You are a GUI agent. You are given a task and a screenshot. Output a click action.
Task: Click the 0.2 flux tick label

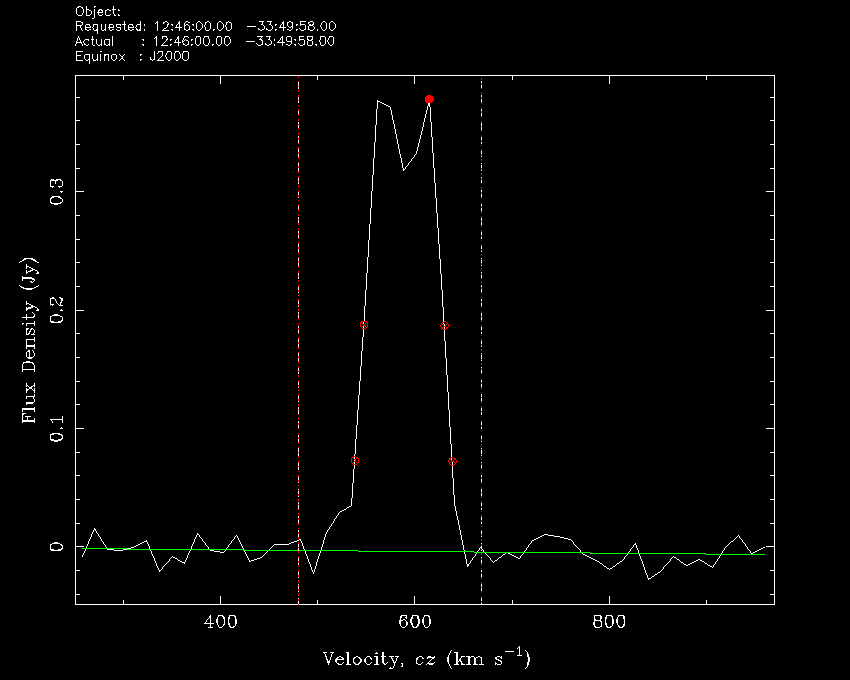click(57, 310)
